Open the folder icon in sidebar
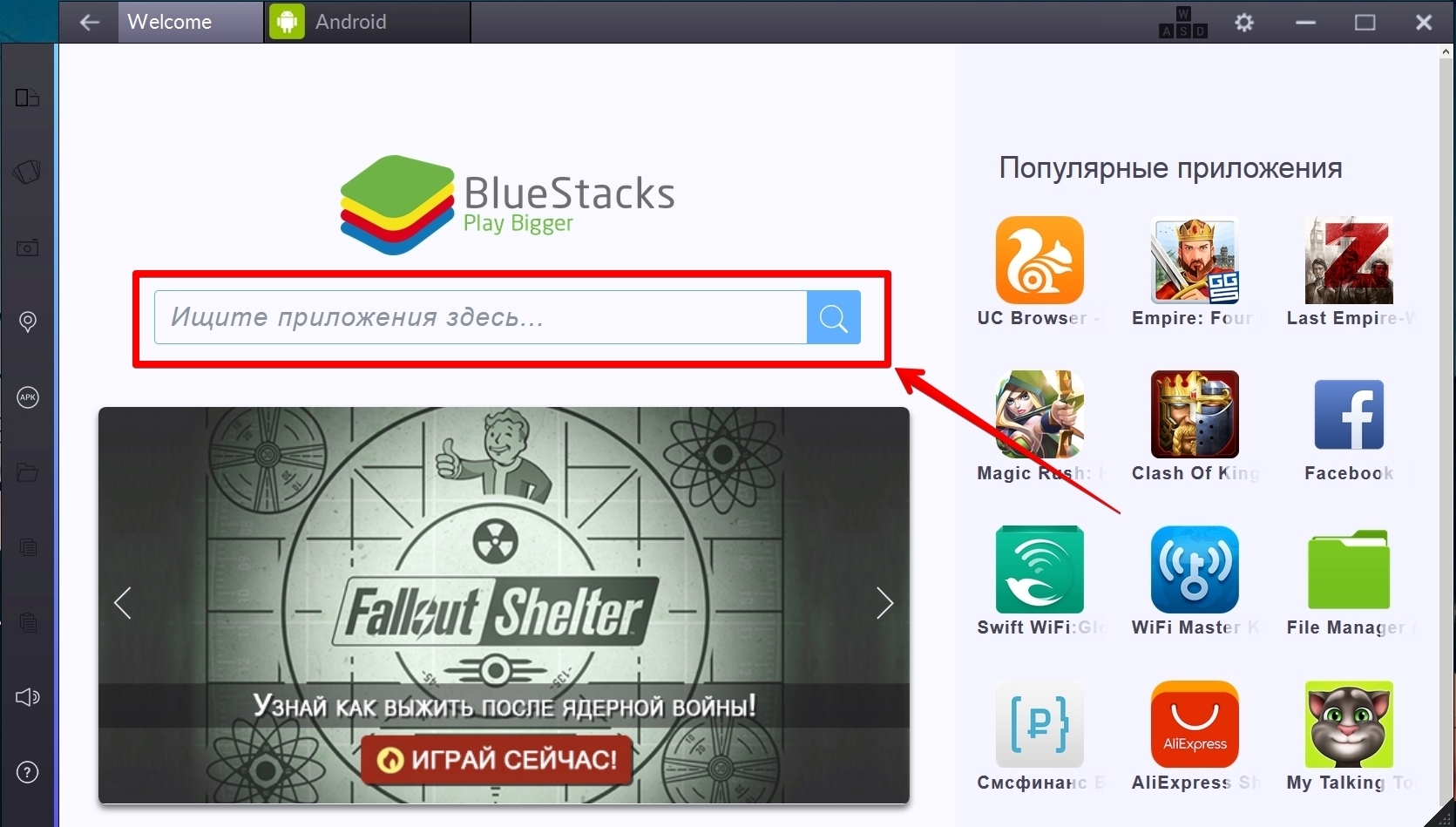The width and height of the screenshot is (1456, 827). tap(27, 472)
